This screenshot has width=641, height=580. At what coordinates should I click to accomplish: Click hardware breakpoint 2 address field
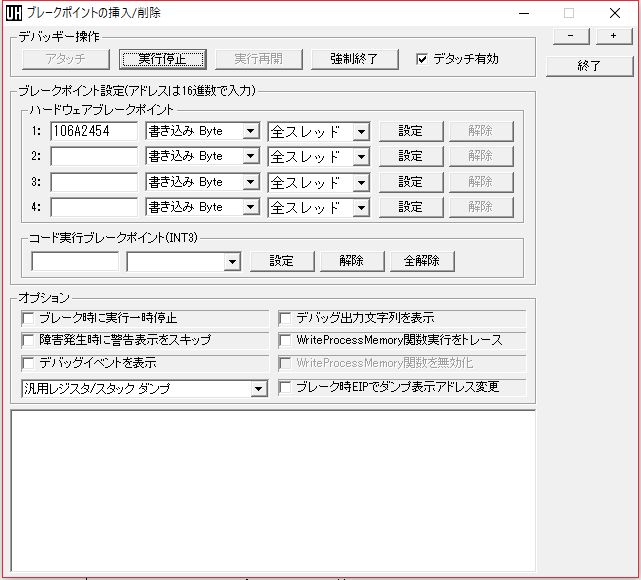click(94, 157)
